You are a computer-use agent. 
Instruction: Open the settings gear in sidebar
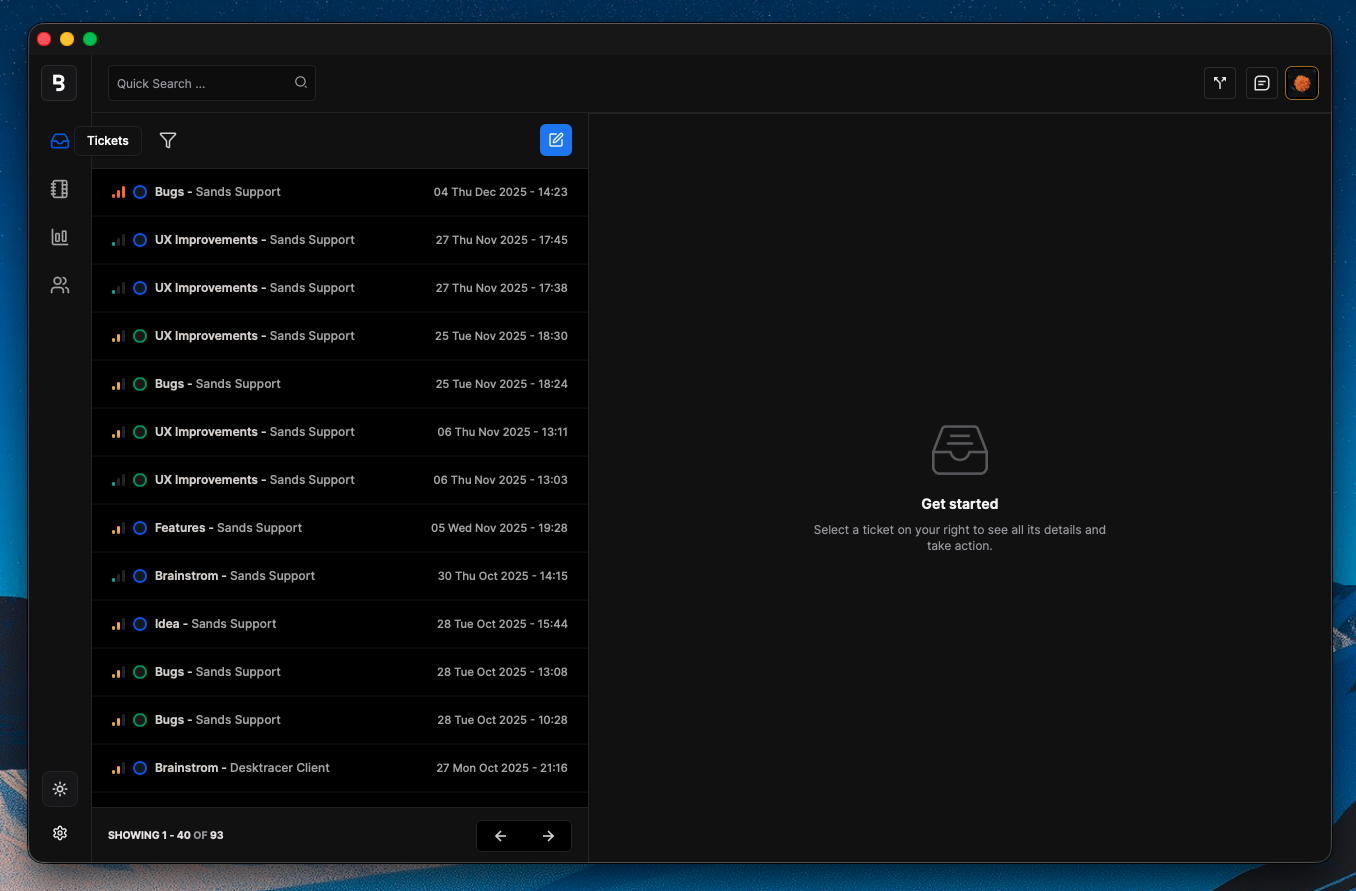coord(60,833)
